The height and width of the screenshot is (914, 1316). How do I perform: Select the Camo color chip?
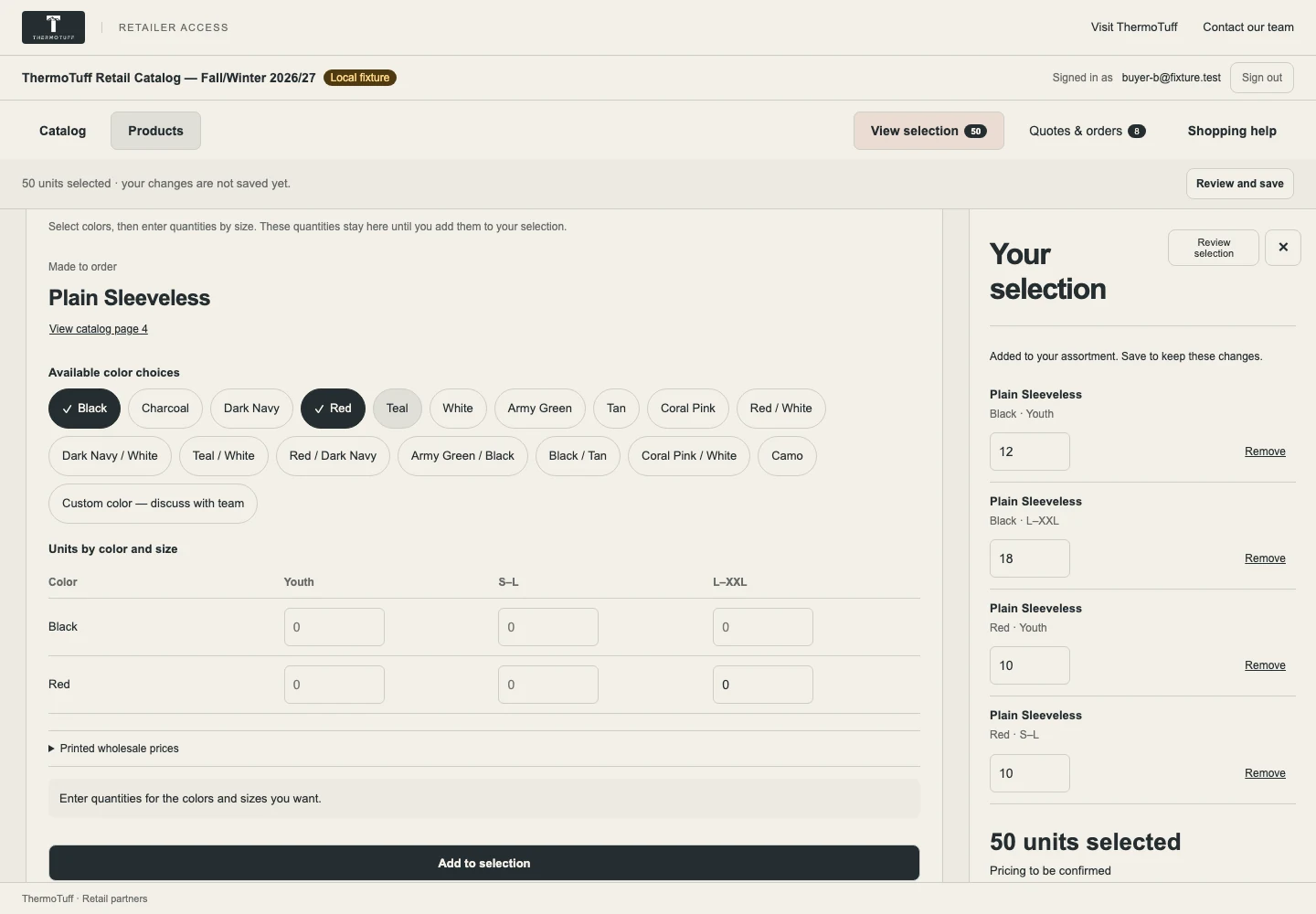(787, 456)
